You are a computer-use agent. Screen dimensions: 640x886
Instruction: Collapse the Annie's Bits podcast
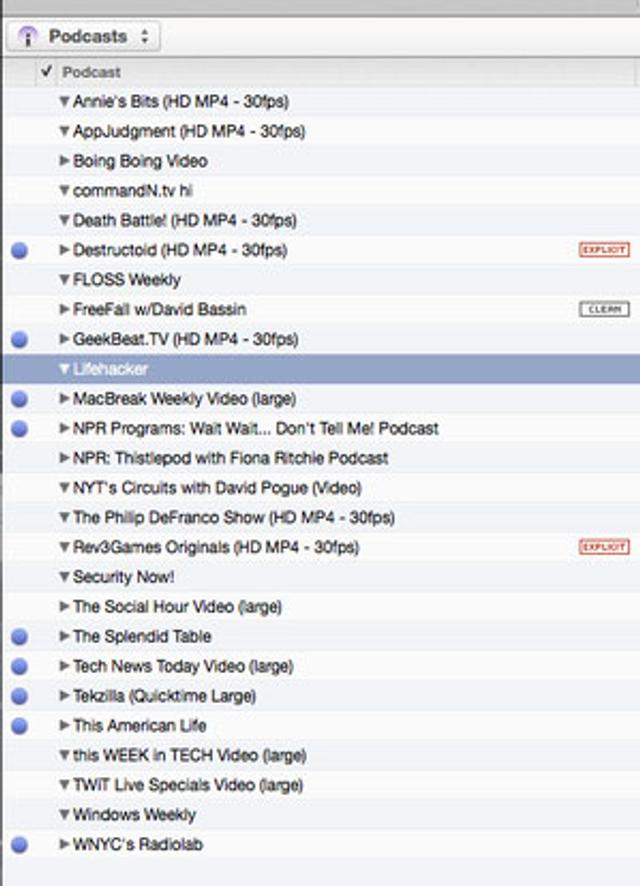pyautogui.click(x=64, y=102)
